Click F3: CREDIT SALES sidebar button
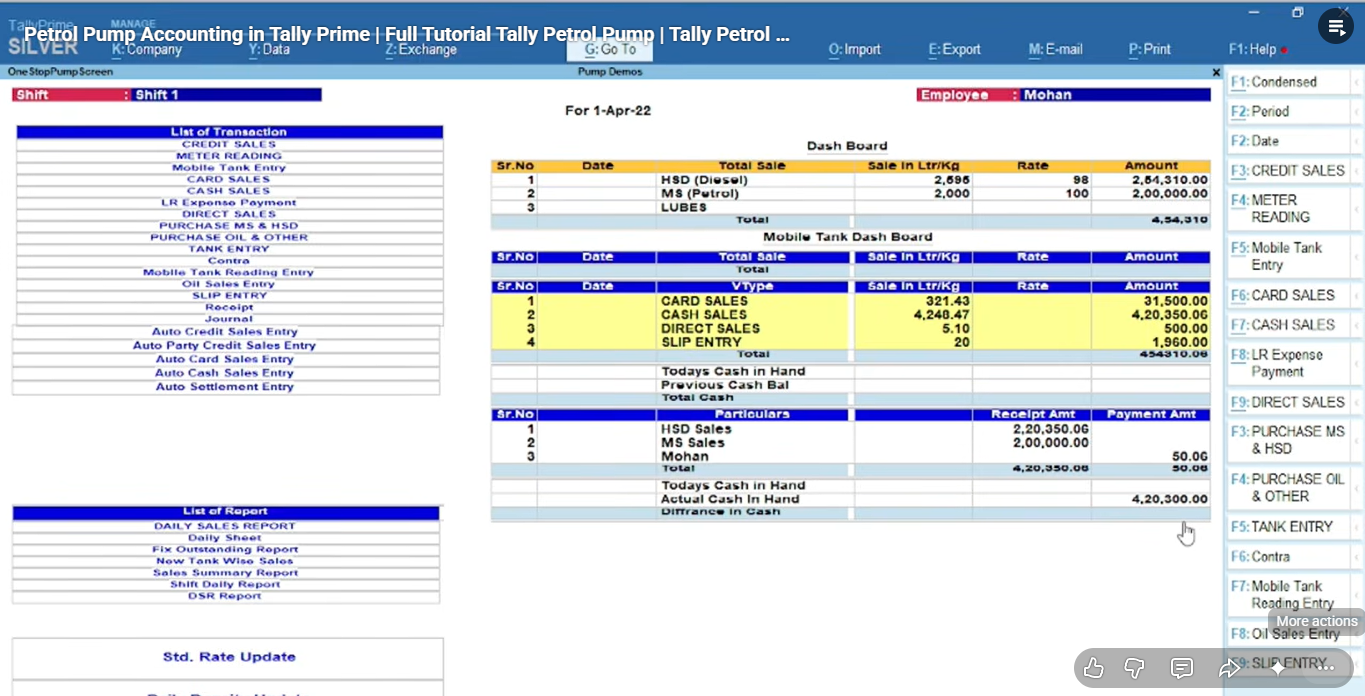Viewport: 1365px width, 696px height. 1290,171
